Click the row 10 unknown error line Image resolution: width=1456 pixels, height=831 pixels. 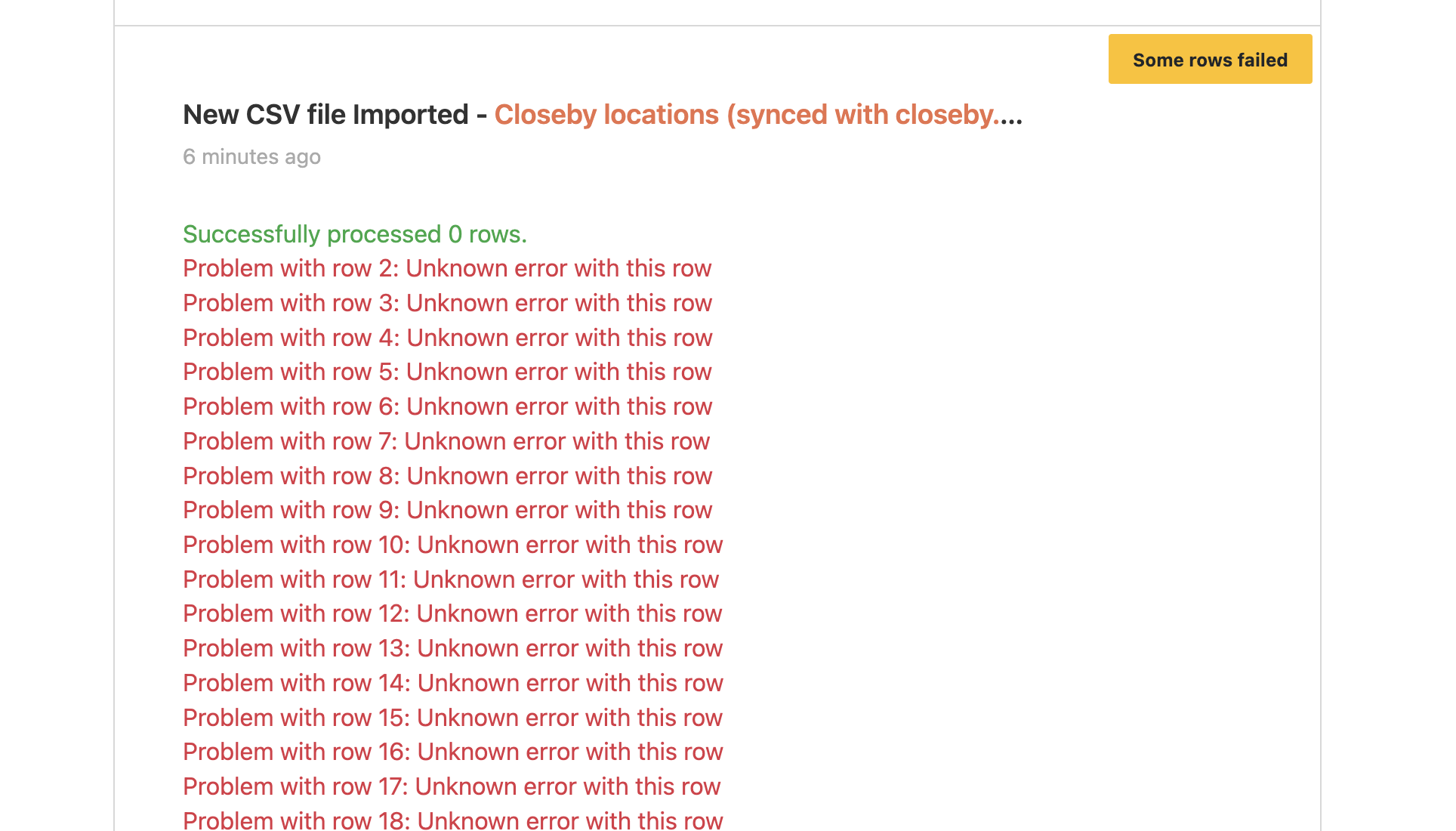pos(452,545)
